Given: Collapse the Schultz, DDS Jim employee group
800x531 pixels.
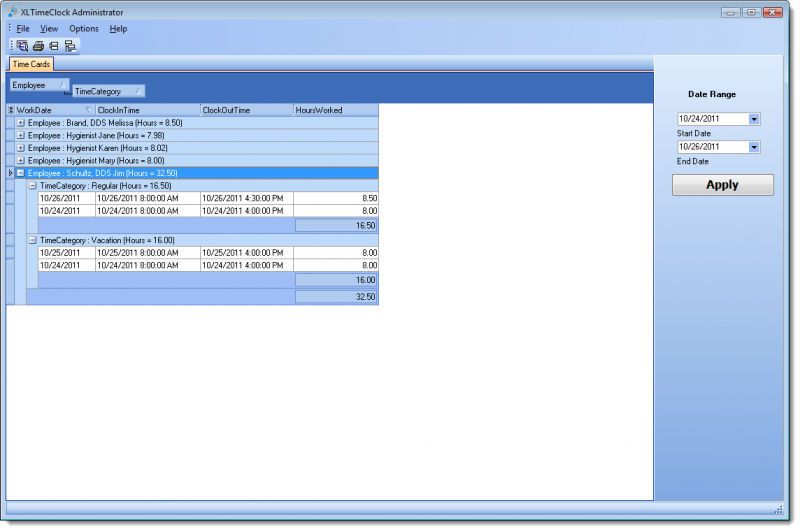Looking at the screenshot, I should [x=21, y=173].
